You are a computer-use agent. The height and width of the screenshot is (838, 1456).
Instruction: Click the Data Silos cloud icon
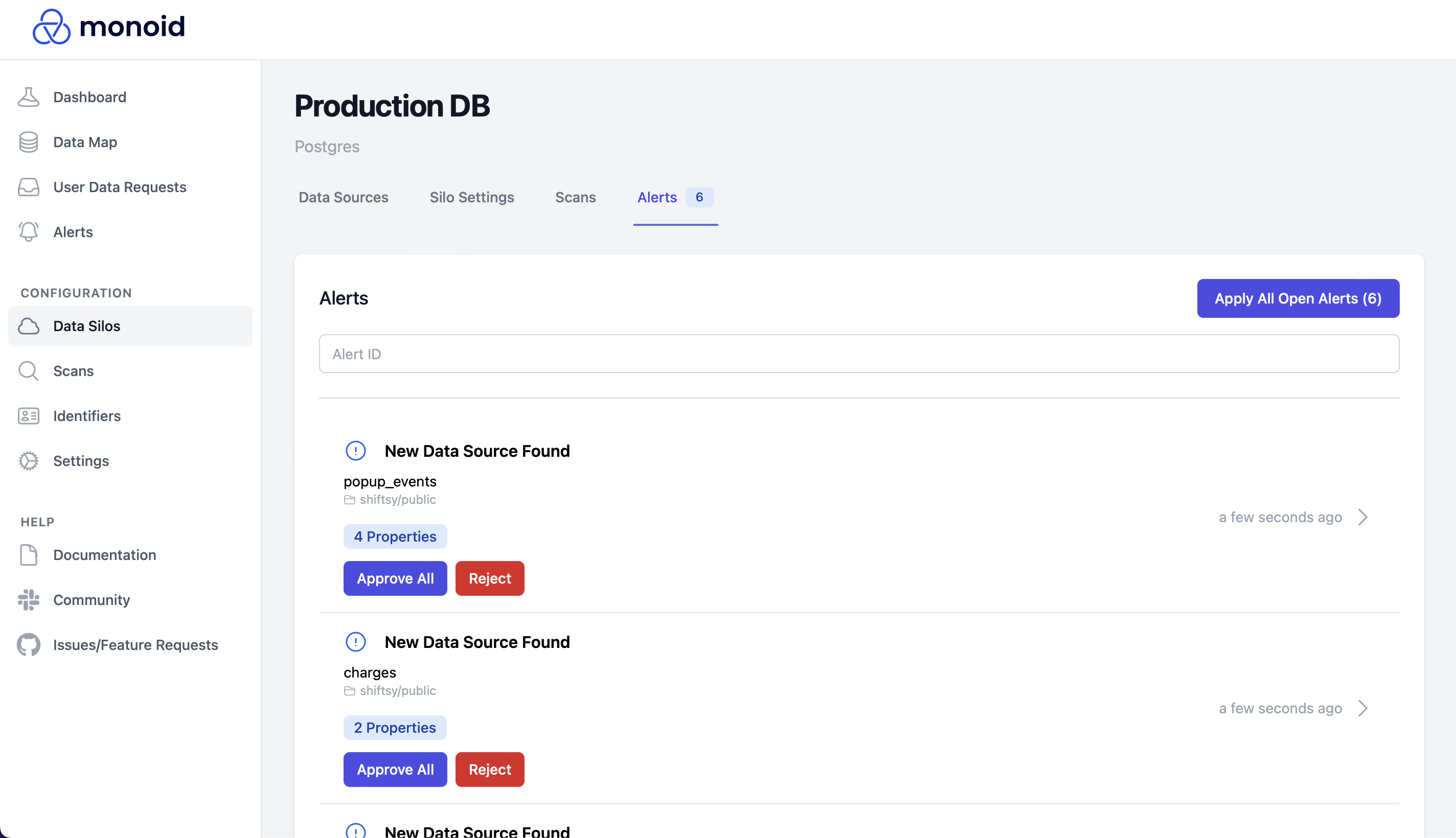28,327
